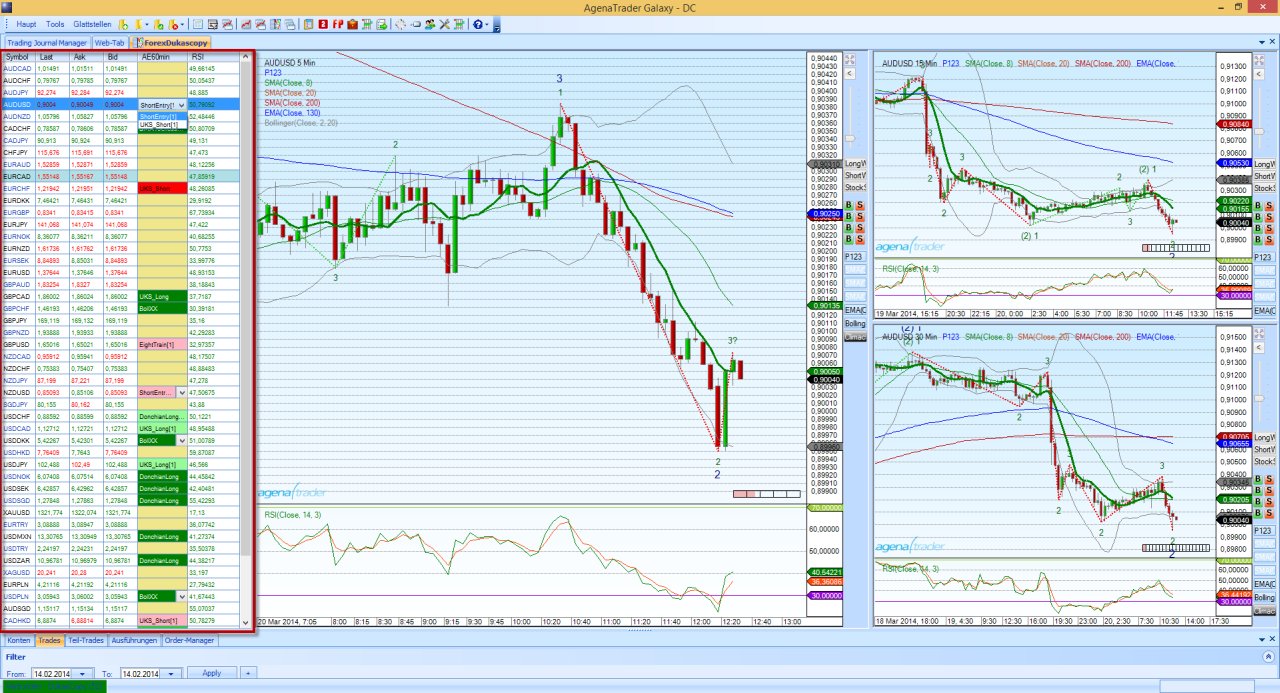Viewport: 1280px width, 693px height.
Task: Toggle Bollinger indicator on 5 Min chart sidebar
Action: pyautogui.click(x=855, y=324)
